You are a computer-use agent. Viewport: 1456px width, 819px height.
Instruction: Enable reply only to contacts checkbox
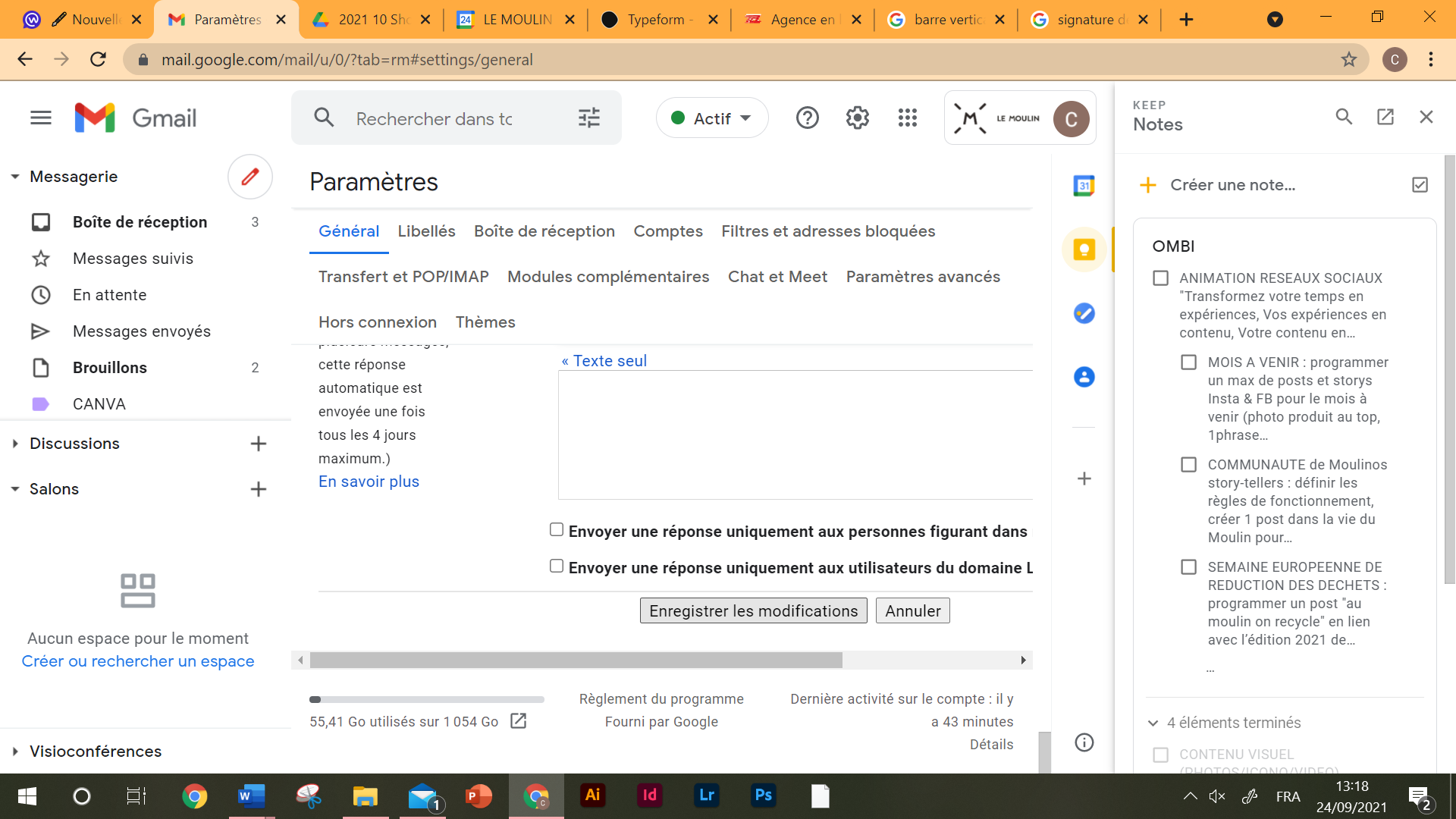pyautogui.click(x=557, y=530)
